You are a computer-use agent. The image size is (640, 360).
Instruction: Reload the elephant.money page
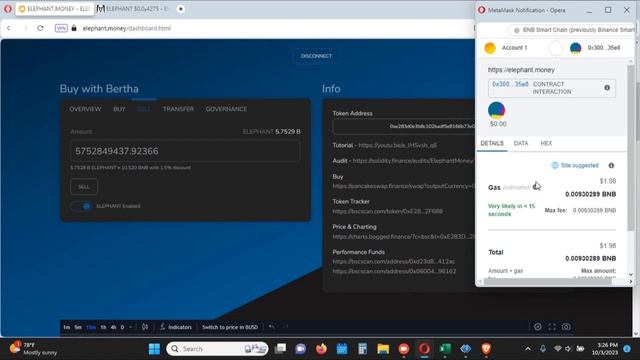(40, 28)
